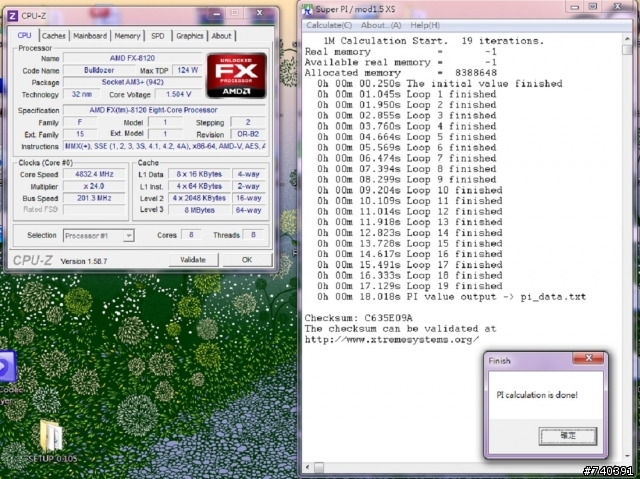Minimize the CPU-Z window
The image size is (640, 479).
(217, 13)
